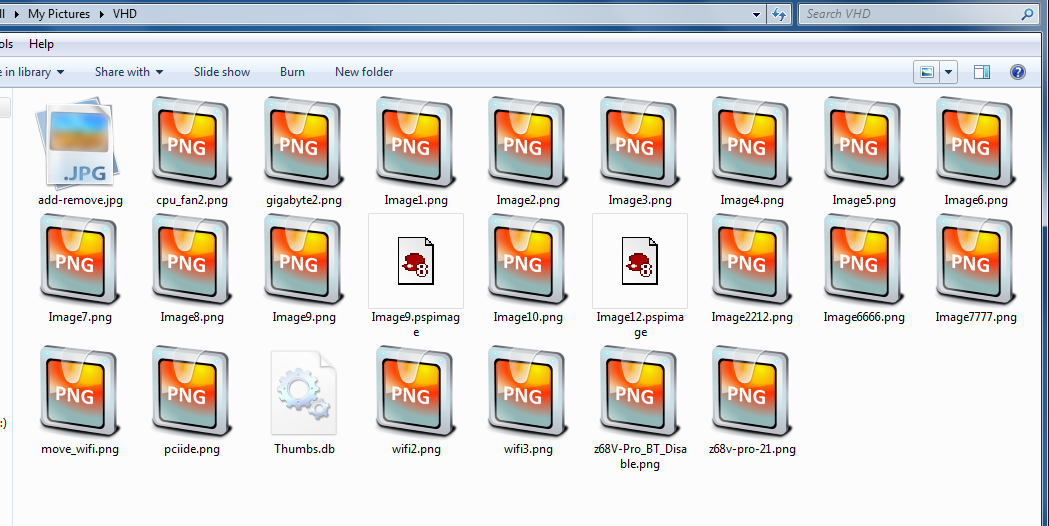Image resolution: width=1049 pixels, height=526 pixels.
Task: Select the Image10.png file icon
Action: tap(528, 260)
